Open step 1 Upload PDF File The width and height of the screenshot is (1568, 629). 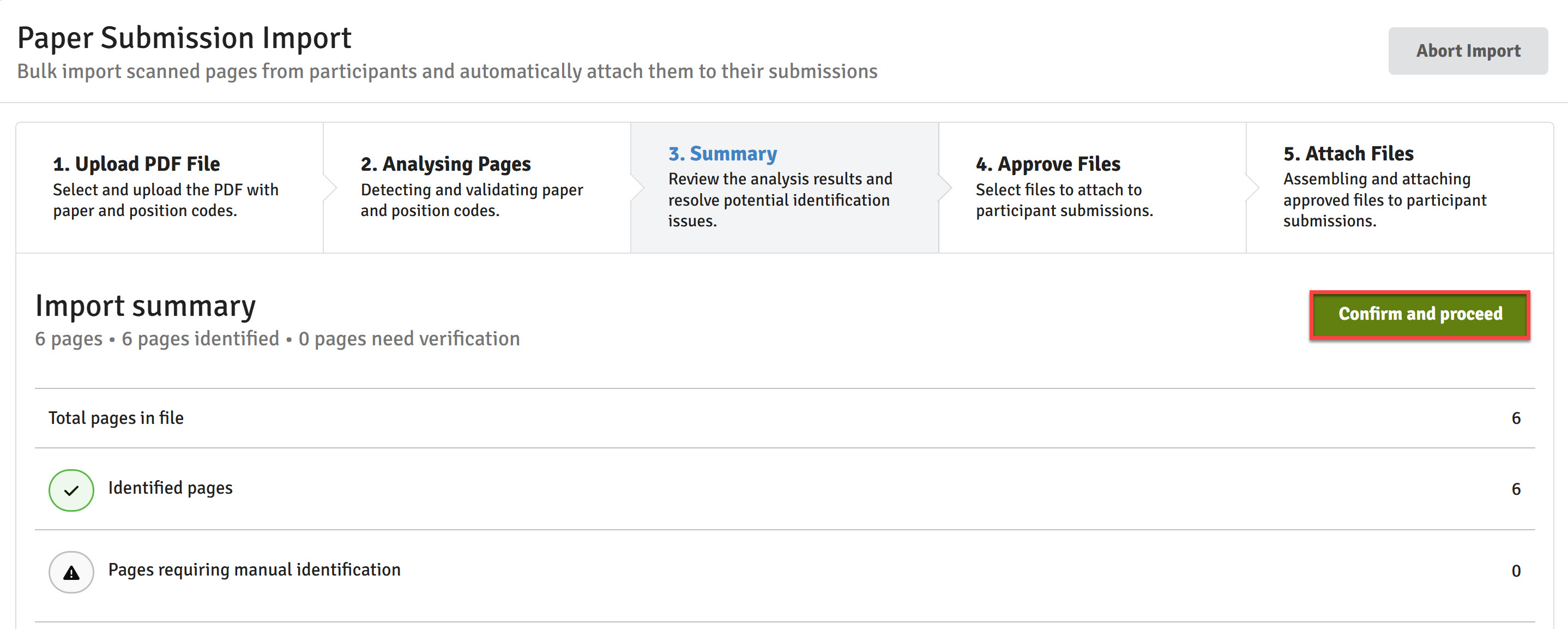tap(170, 187)
